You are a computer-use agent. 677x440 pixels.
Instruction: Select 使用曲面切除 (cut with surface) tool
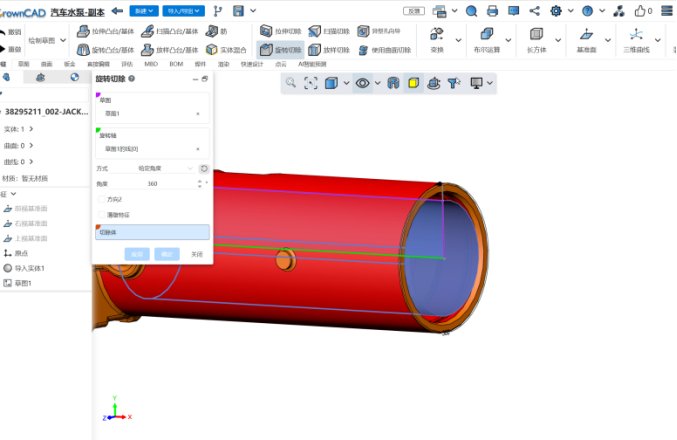(385, 50)
